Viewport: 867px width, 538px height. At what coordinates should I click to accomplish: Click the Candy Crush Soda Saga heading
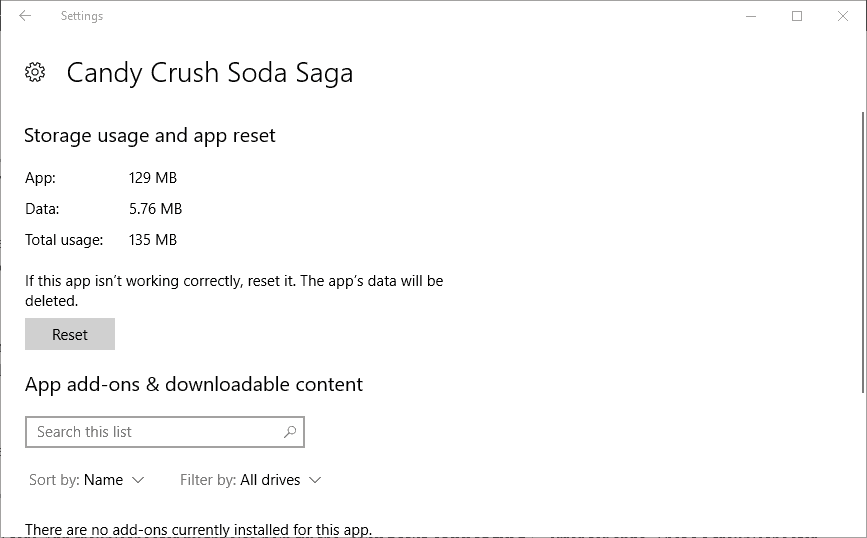[210, 74]
